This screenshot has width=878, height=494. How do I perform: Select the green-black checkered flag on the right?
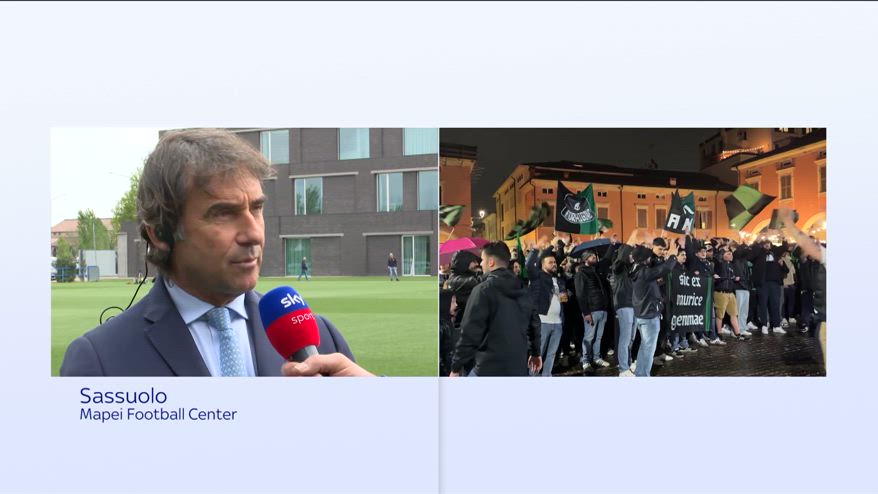click(x=748, y=206)
